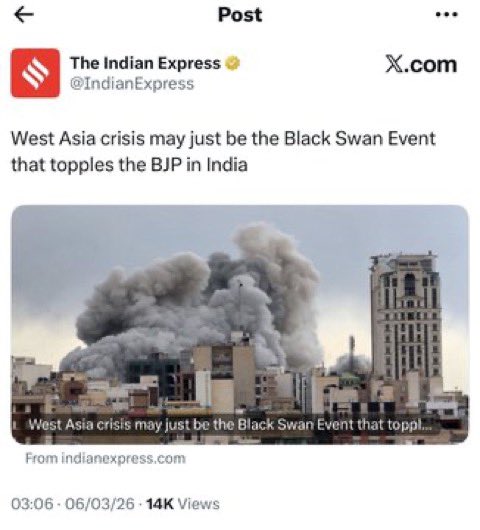Click the 03:06 post timestamp
Viewport: 480px width, 530px height.
[32, 504]
